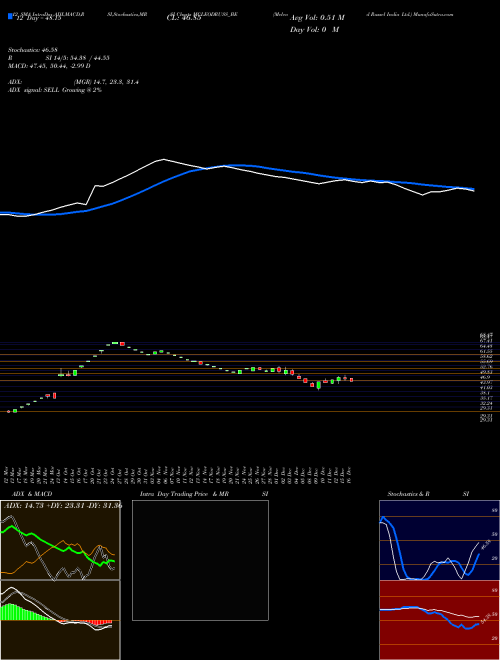Open the MACD histogram panel

[x=60, y=620]
